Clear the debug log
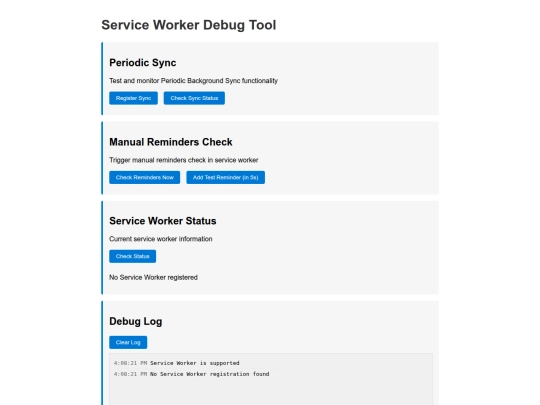540x405 pixels. click(128, 342)
